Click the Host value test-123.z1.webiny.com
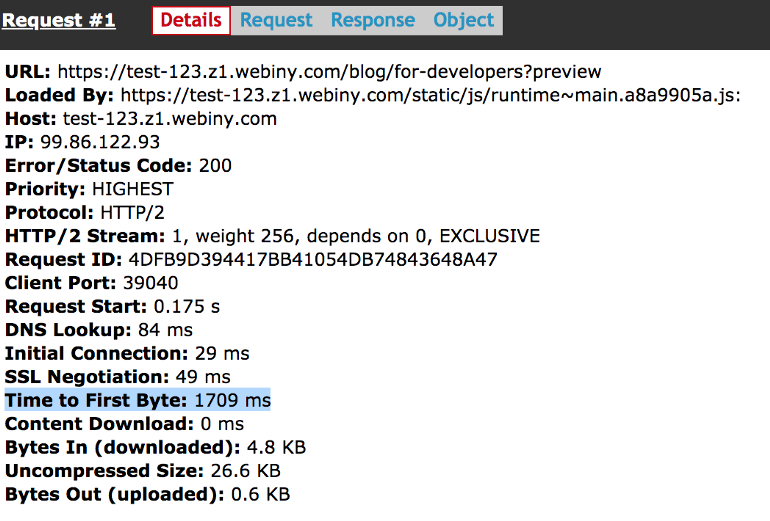 pyautogui.click(x=170, y=119)
